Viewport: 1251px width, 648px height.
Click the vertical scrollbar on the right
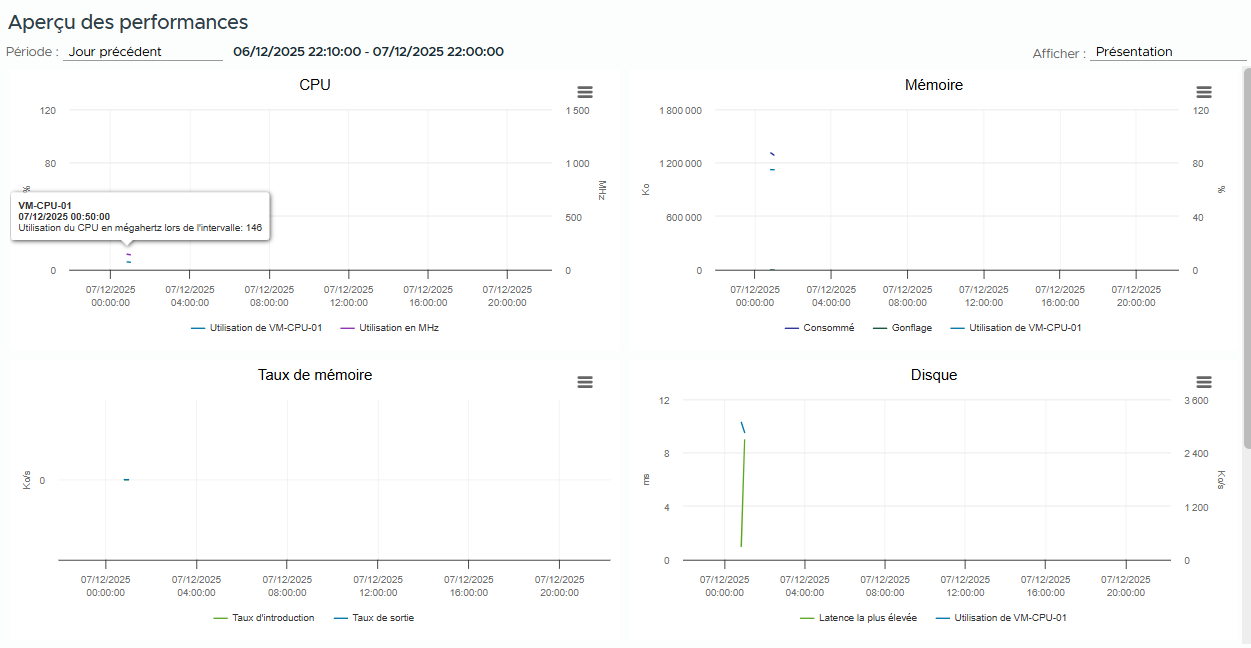[x=1246, y=258]
